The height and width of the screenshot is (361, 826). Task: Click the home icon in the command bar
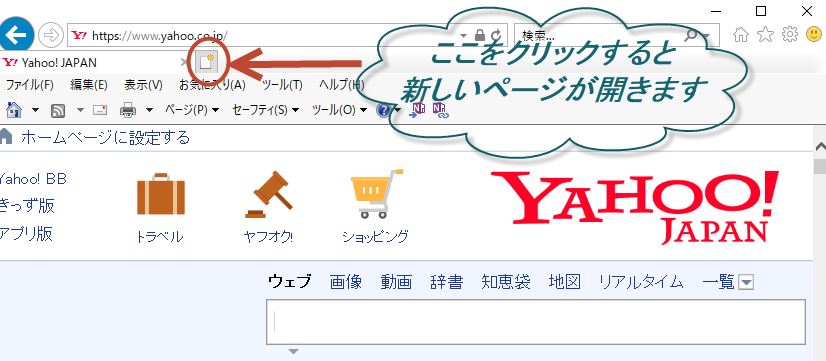(14, 110)
